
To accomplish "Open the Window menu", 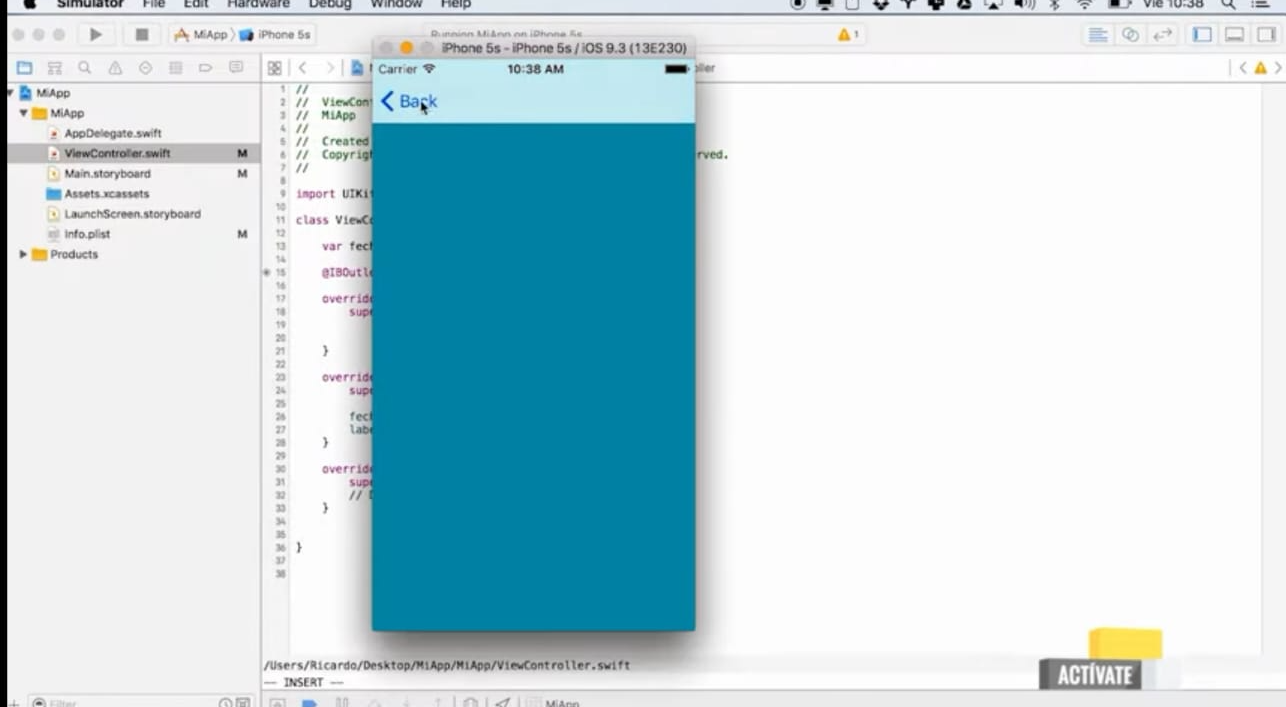I will (x=396, y=5).
